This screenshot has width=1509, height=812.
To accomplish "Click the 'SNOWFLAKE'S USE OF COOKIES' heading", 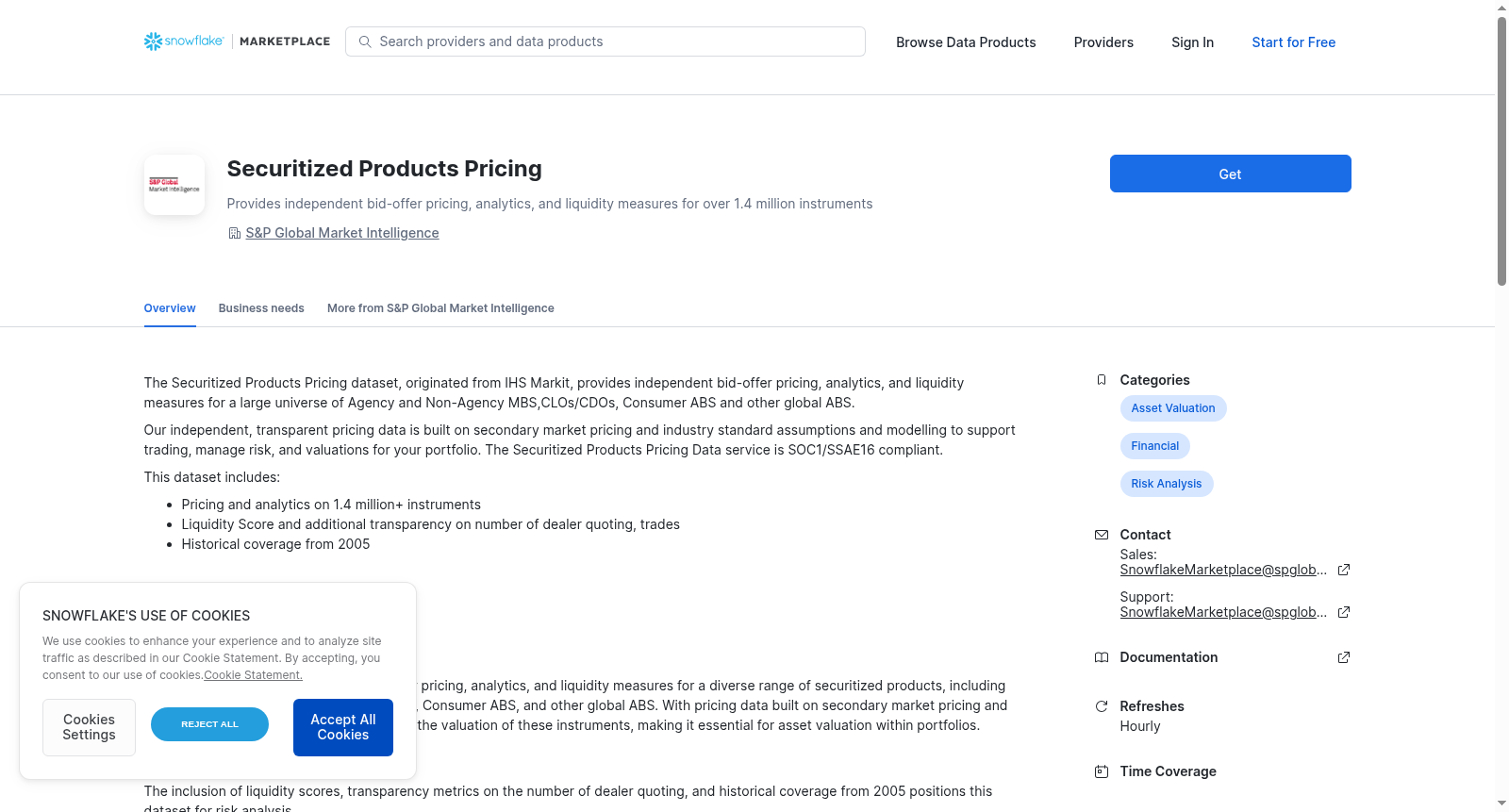I will click(x=146, y=616).
